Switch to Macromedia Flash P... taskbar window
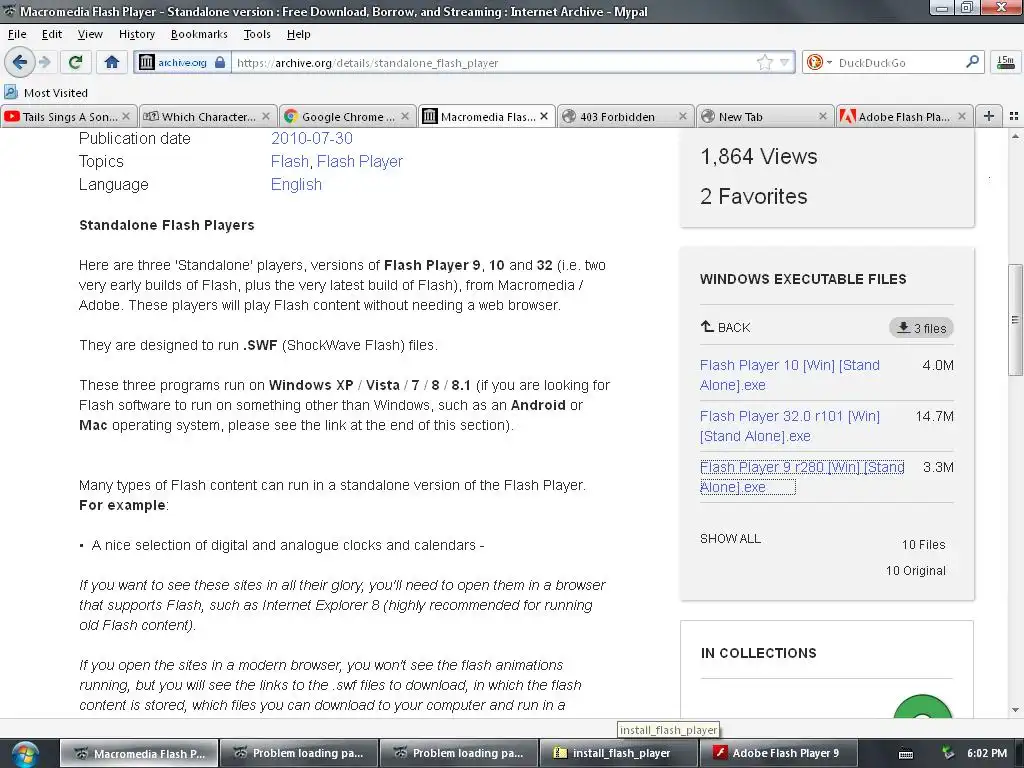This screenshot has width=1024, height=768. pos(139,753)
